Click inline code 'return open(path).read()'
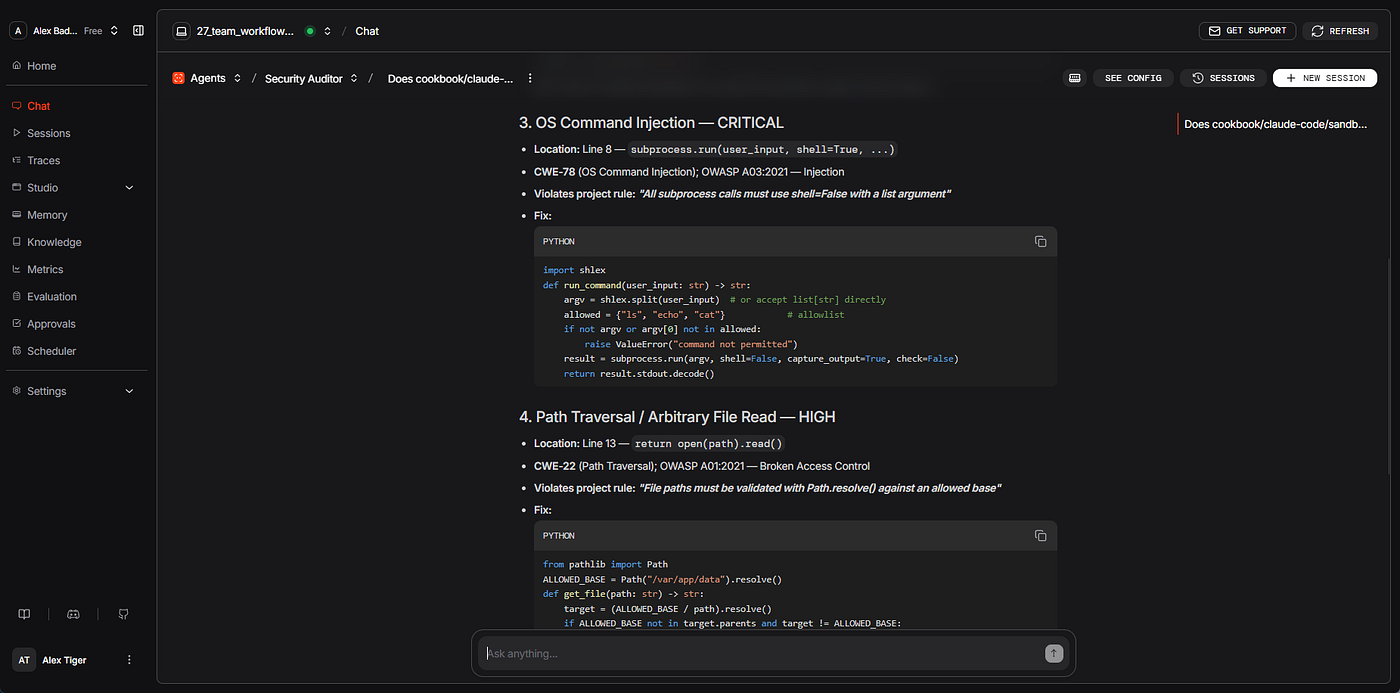Screen dimensions: 1400x693 [x=708, y=443]
